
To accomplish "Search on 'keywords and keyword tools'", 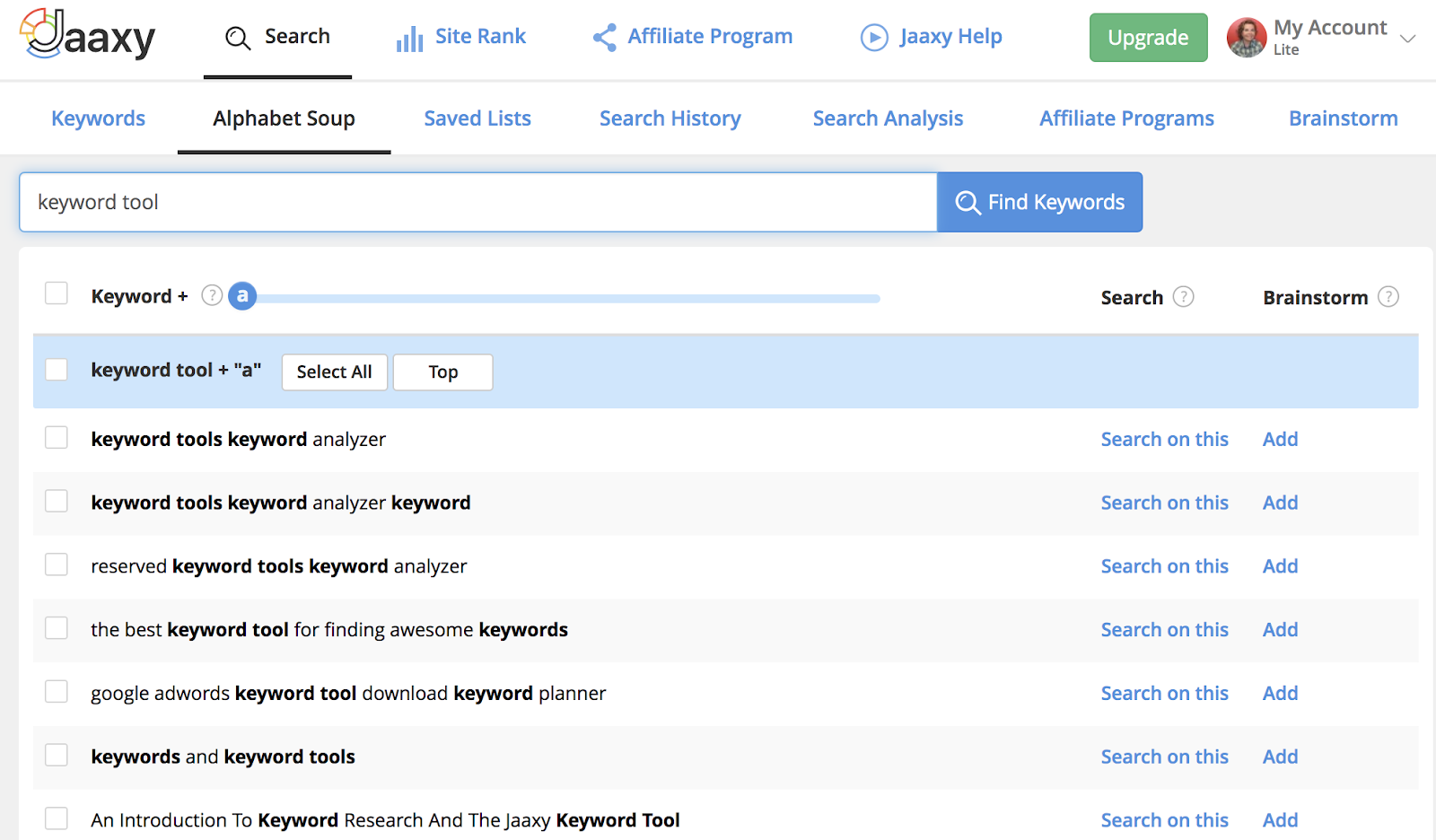I will 1164,757.
